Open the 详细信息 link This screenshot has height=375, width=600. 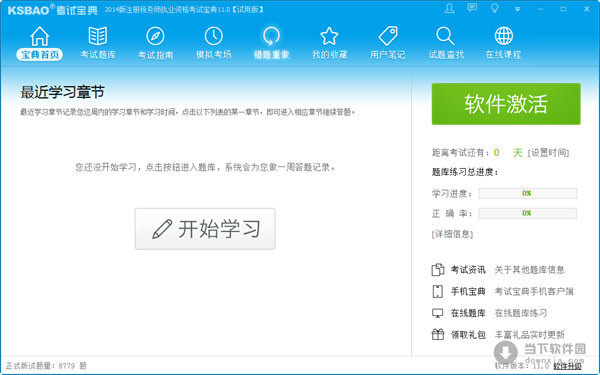point(452,234)
